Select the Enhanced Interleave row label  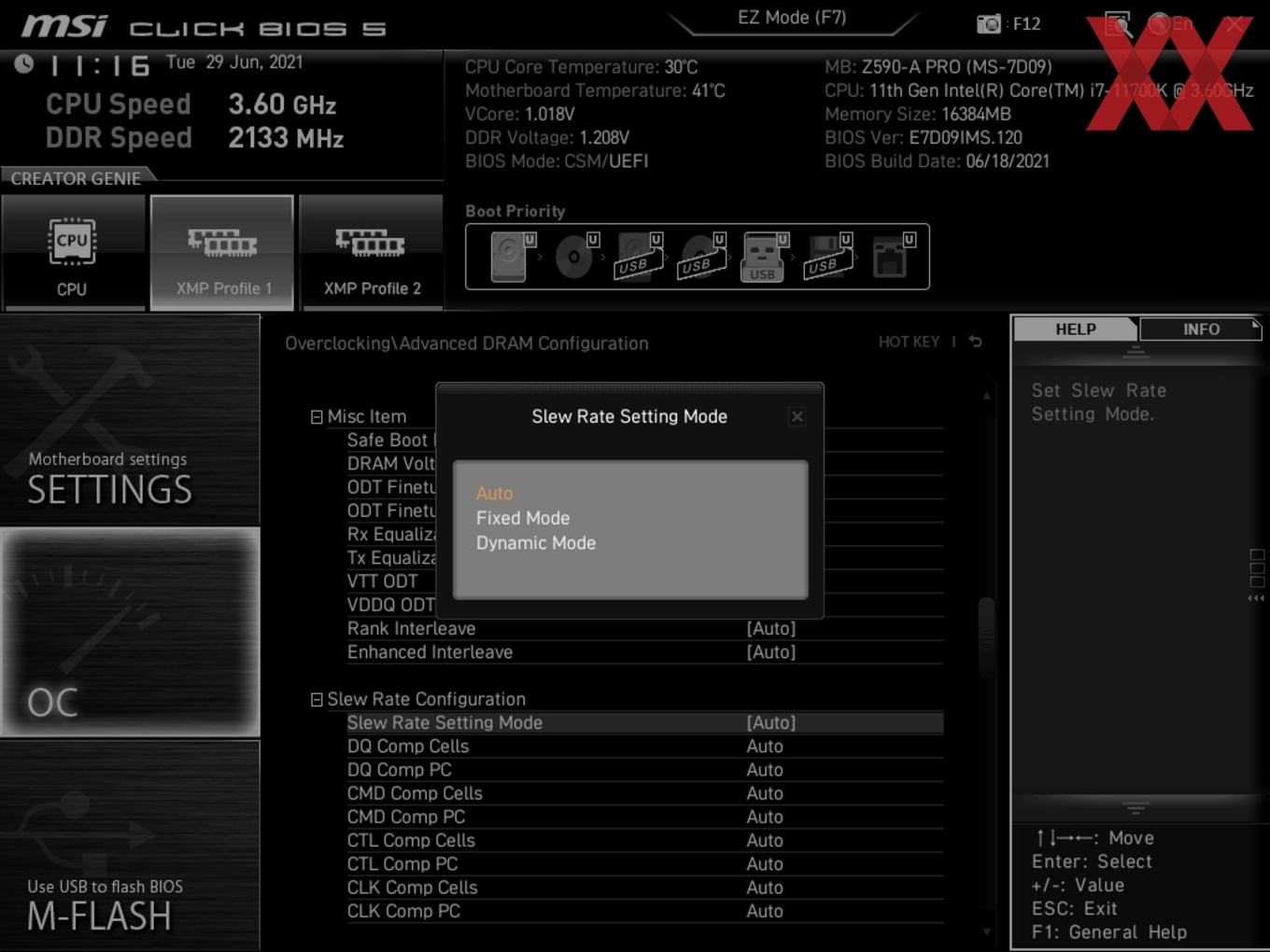(430, 651)
